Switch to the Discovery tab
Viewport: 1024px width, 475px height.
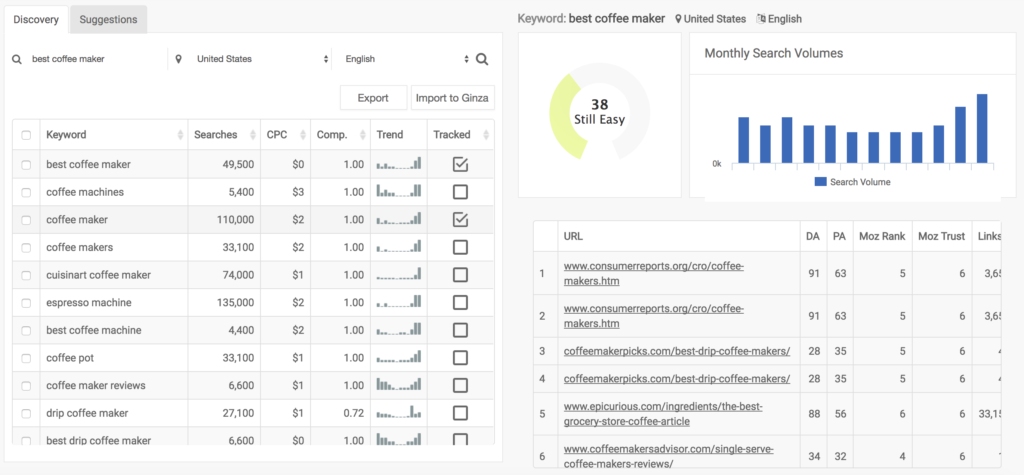[36, 20]
